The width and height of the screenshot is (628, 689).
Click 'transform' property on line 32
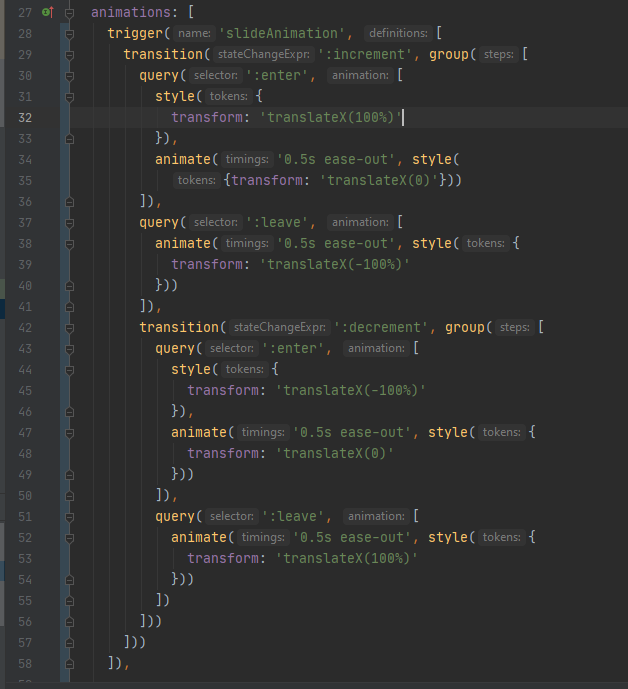coord(207,117)
